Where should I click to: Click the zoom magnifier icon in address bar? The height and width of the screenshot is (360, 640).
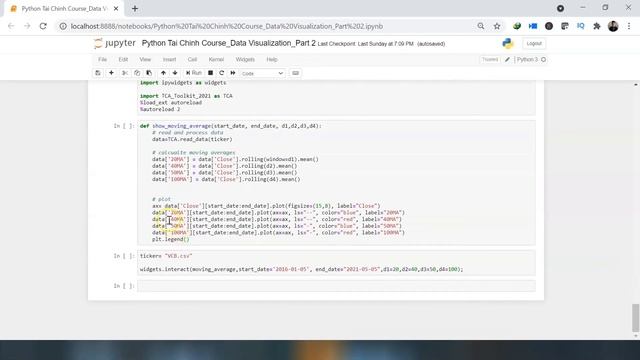pyautogui.click(x=481, y=26)
